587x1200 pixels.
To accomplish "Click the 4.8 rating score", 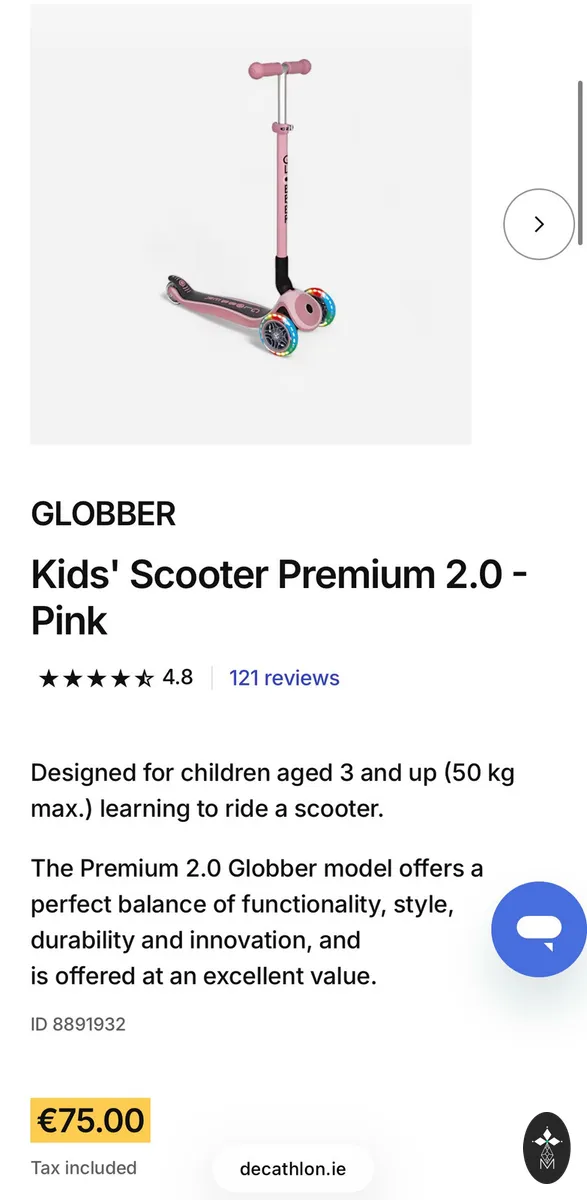I will pyautogui.click(x=178, y=678).
